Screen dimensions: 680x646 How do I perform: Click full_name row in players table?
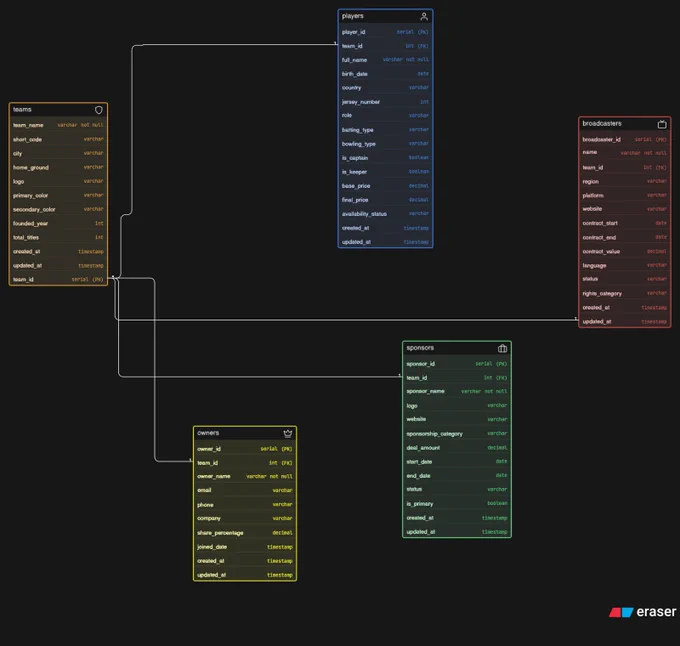385,60
